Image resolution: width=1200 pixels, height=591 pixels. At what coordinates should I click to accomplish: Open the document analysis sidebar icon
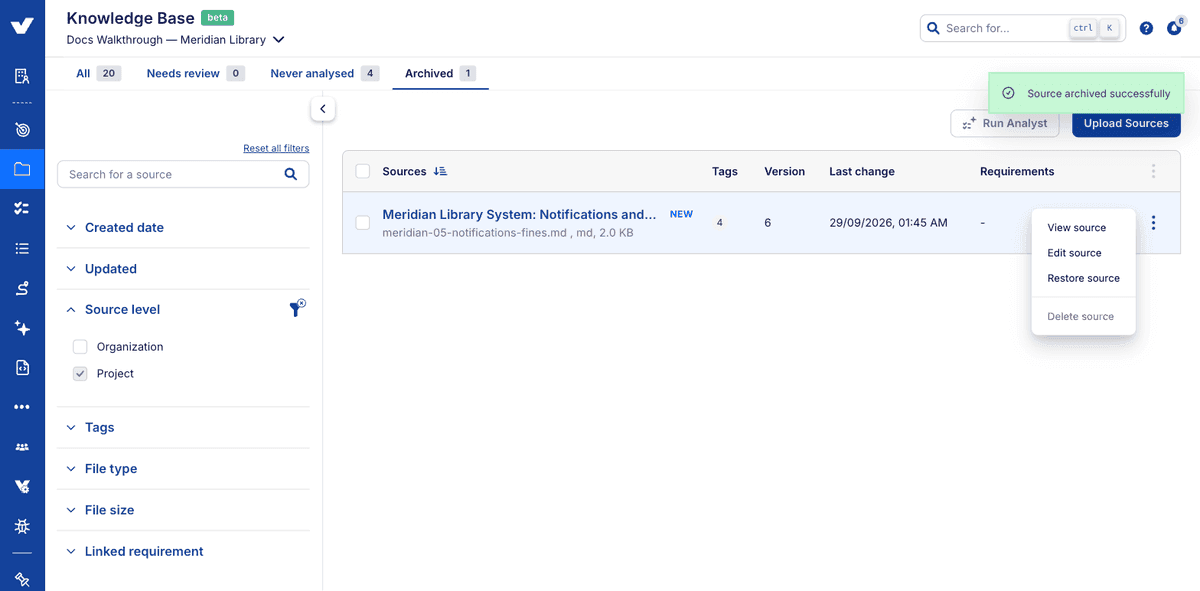click(22, 76)
